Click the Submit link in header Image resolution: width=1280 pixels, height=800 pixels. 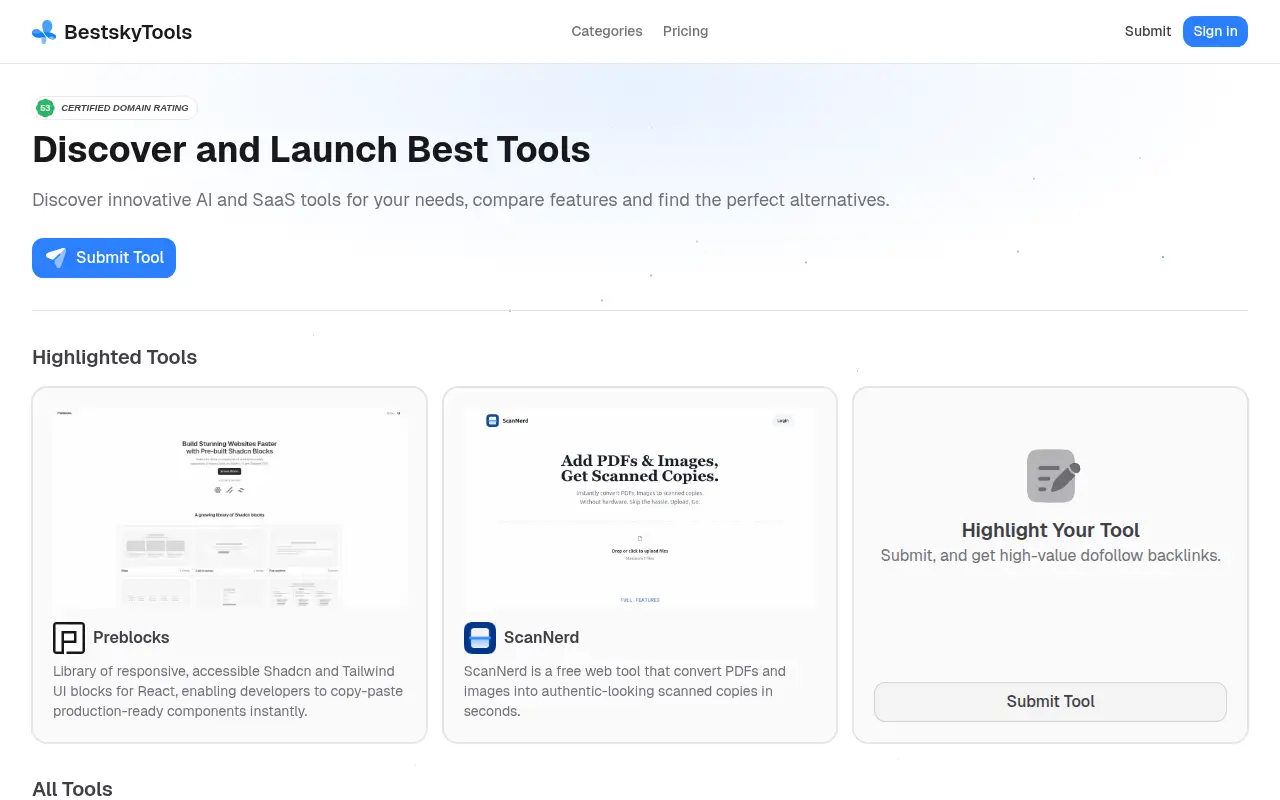click(1147, 31)
